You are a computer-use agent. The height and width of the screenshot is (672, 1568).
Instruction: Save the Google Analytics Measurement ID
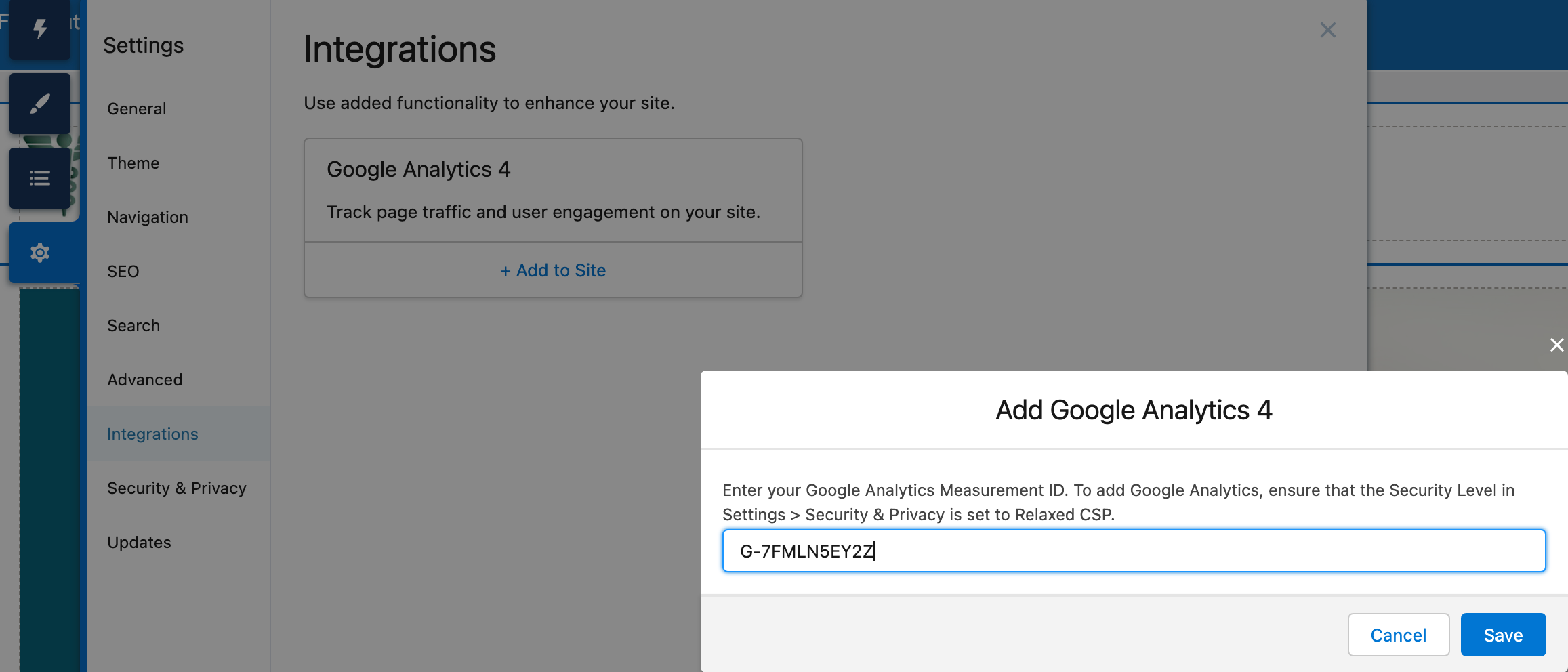tap(1503, 635)
